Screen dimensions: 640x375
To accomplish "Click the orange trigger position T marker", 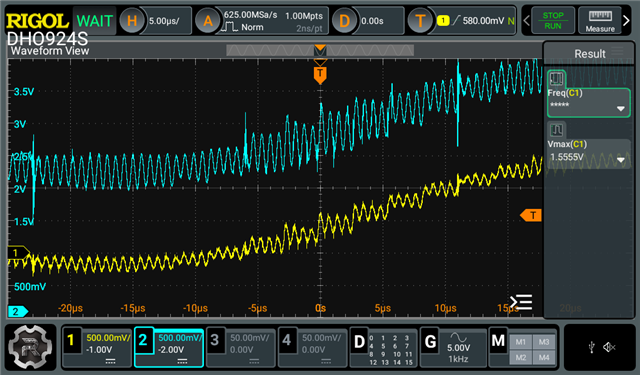I will coord(320,74).
